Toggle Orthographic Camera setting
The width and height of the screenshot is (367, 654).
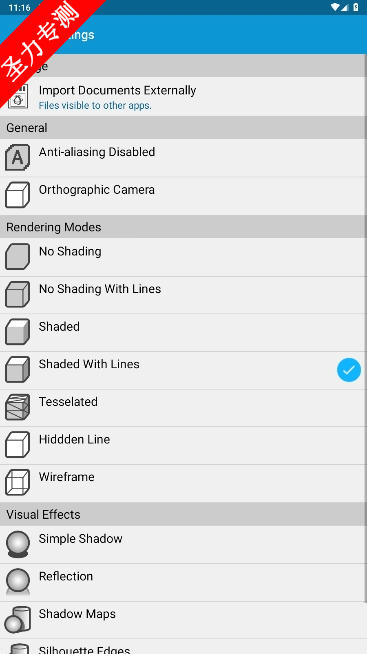click(184, 196)
